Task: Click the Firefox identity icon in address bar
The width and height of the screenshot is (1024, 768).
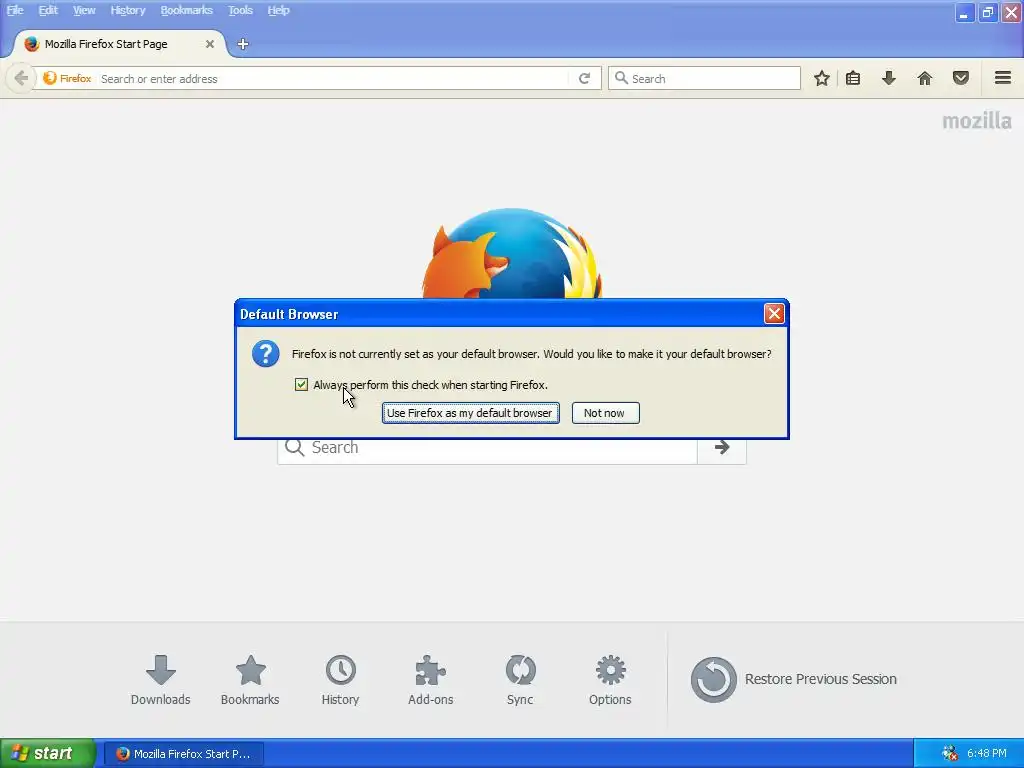Action: [x=50, y=78]
